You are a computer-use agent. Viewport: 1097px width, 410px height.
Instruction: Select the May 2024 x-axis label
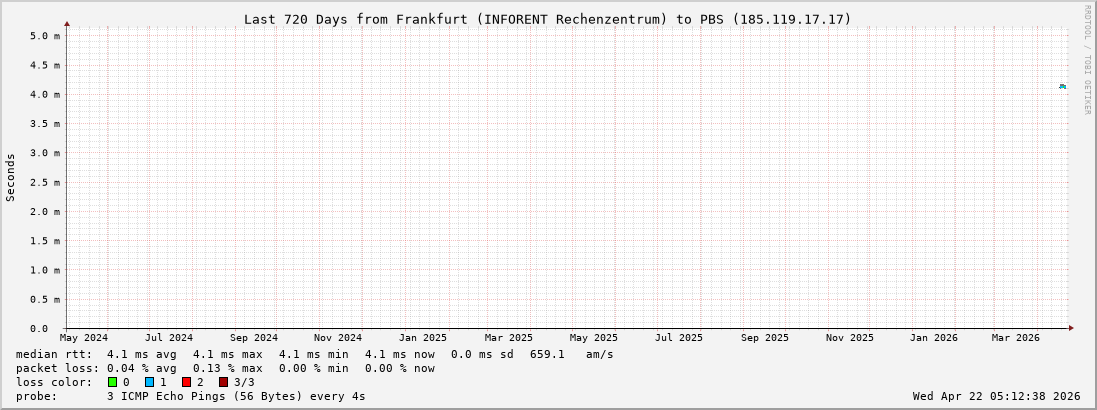[x=84, y=338]
